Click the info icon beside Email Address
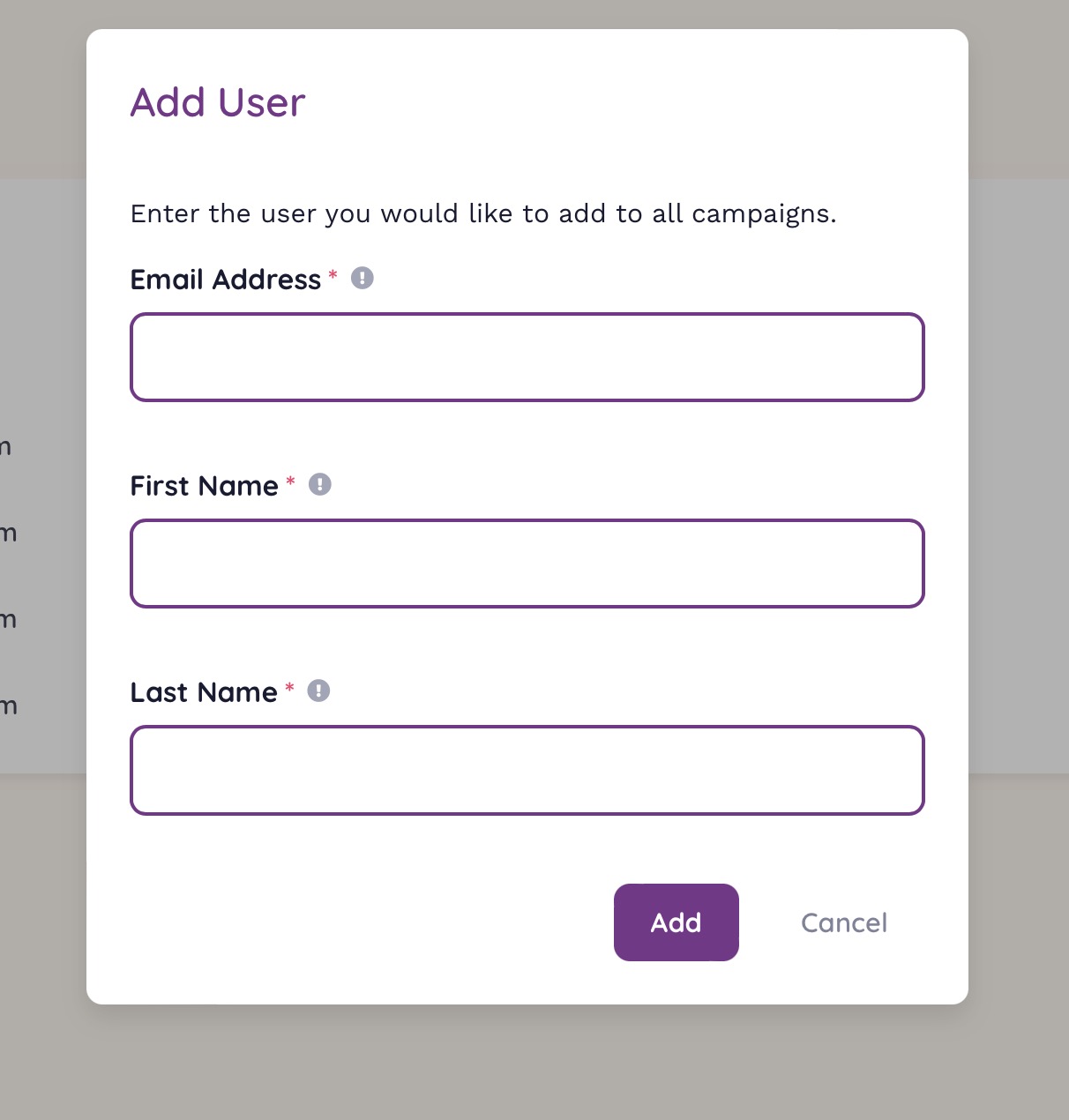The width and height of the screenshot is (1069, 1120). 363,278
